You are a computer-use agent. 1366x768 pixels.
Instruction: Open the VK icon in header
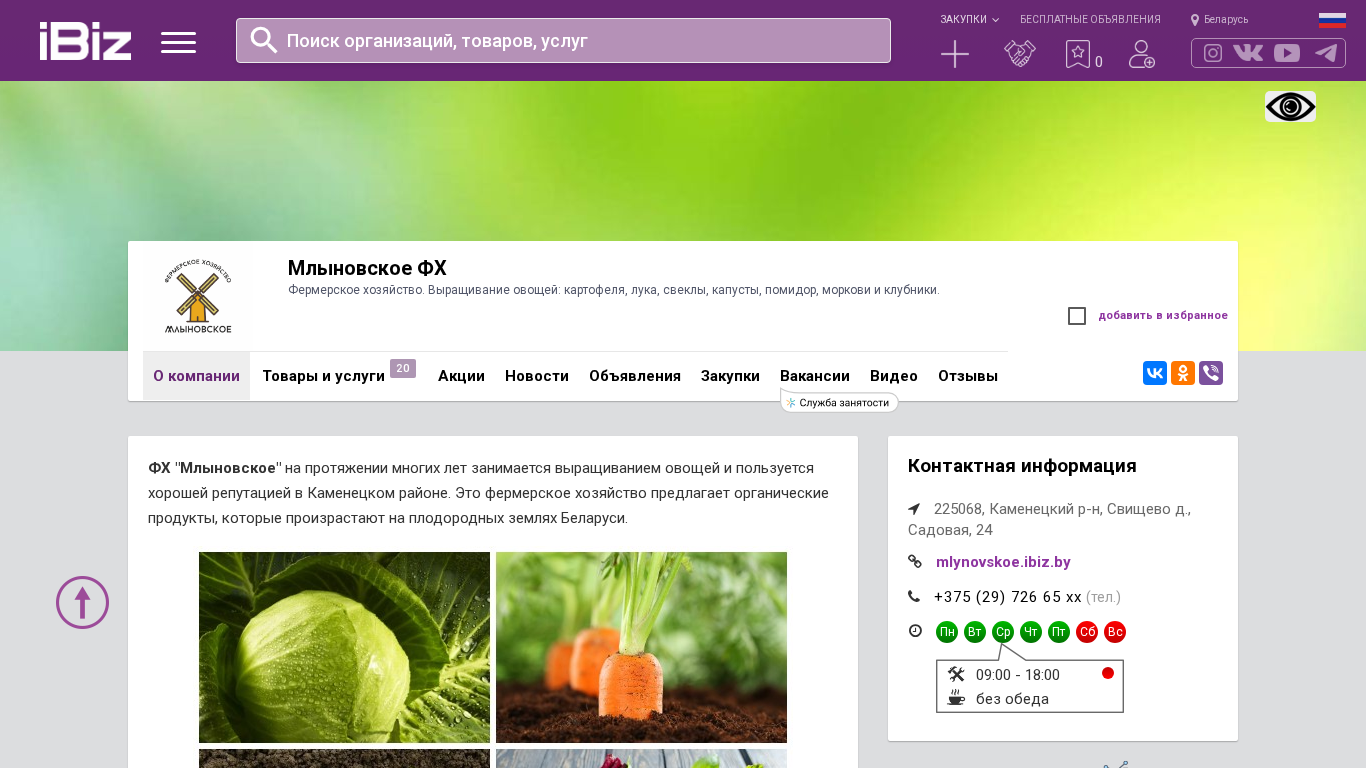point(1248,53)
